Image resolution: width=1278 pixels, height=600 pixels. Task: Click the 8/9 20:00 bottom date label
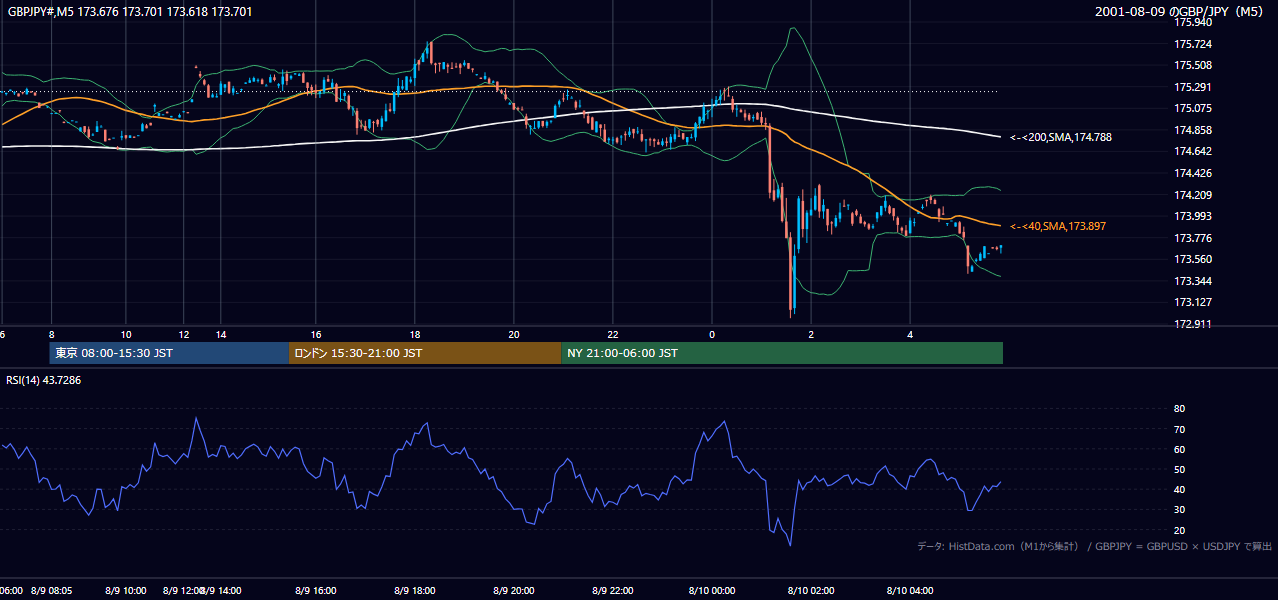pyautogui.click(x=514, y=591)
